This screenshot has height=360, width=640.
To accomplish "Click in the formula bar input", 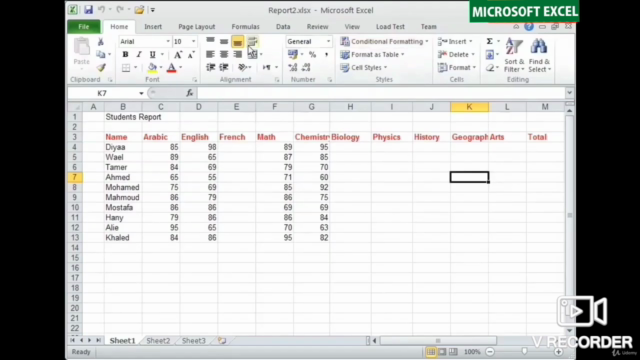I will pos(380,93).
